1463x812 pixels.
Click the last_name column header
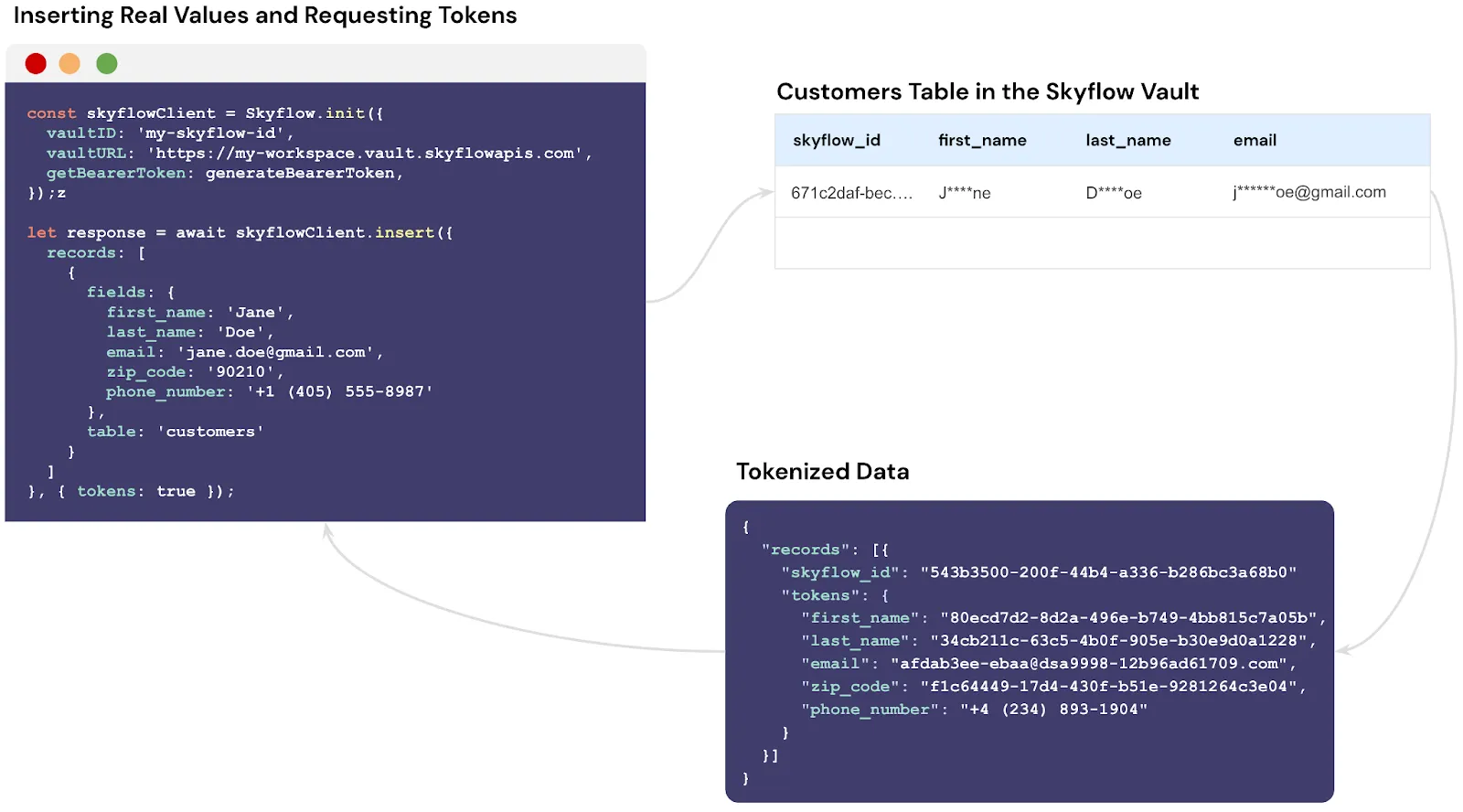tap(1127, 140)
